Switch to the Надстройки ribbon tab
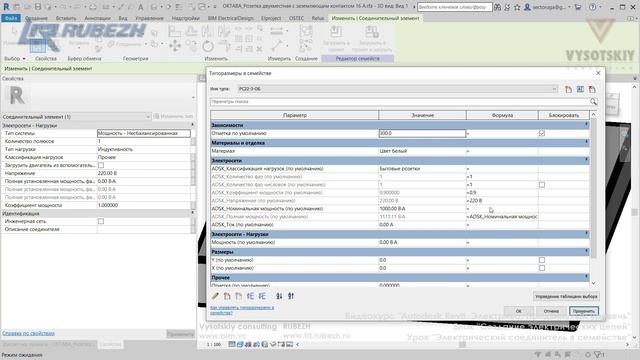 185,18
